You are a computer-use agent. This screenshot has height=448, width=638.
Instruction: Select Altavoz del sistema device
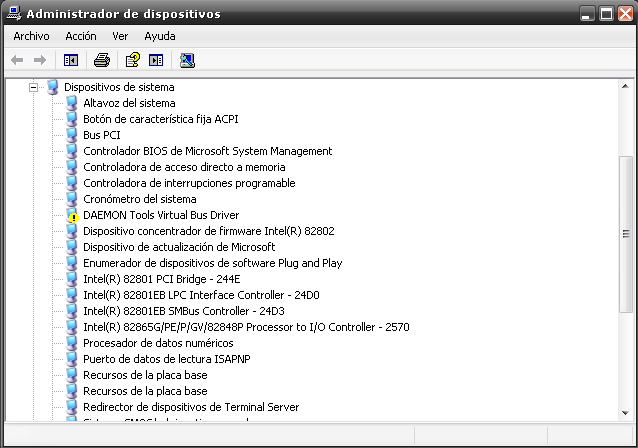tap(129, 103)
